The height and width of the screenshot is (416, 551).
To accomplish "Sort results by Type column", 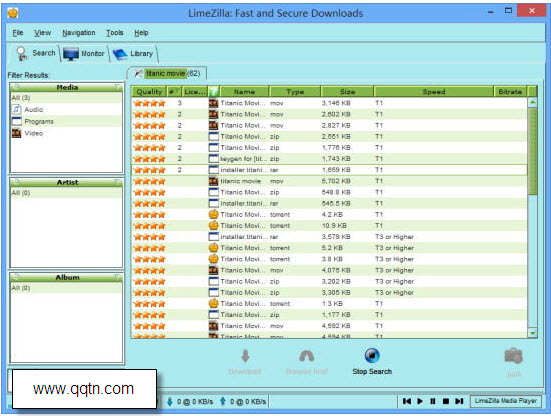I will coord(294,92).
